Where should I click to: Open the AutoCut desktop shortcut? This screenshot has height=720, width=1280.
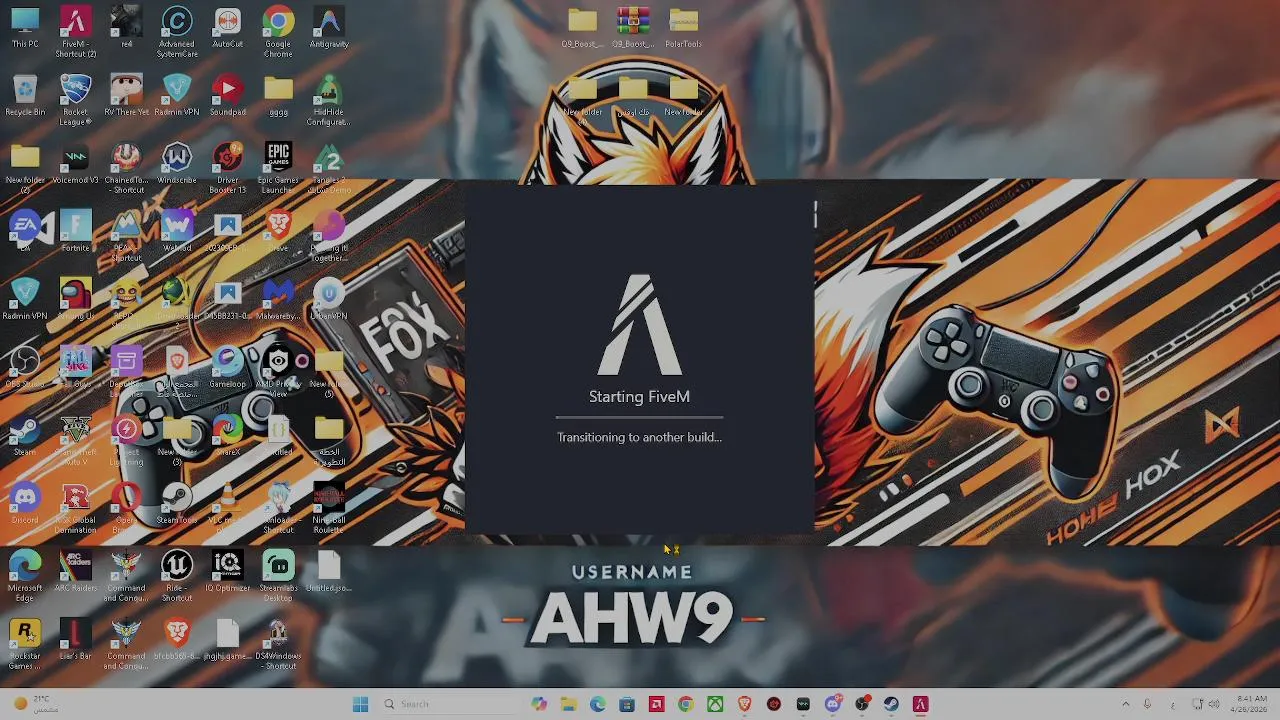coord(228,28)
